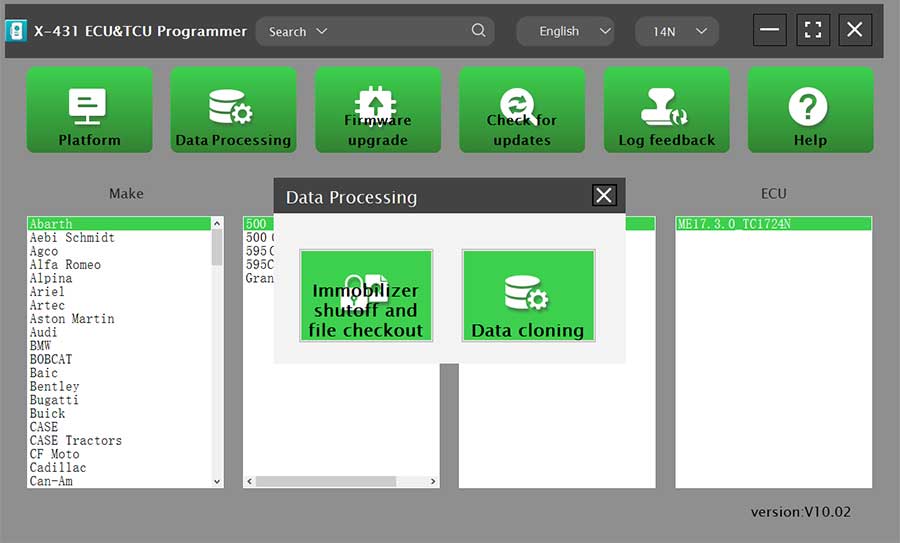Screen dimensions: 900x543
Task: Open the English language dropdown
Action: pos(565,31)
